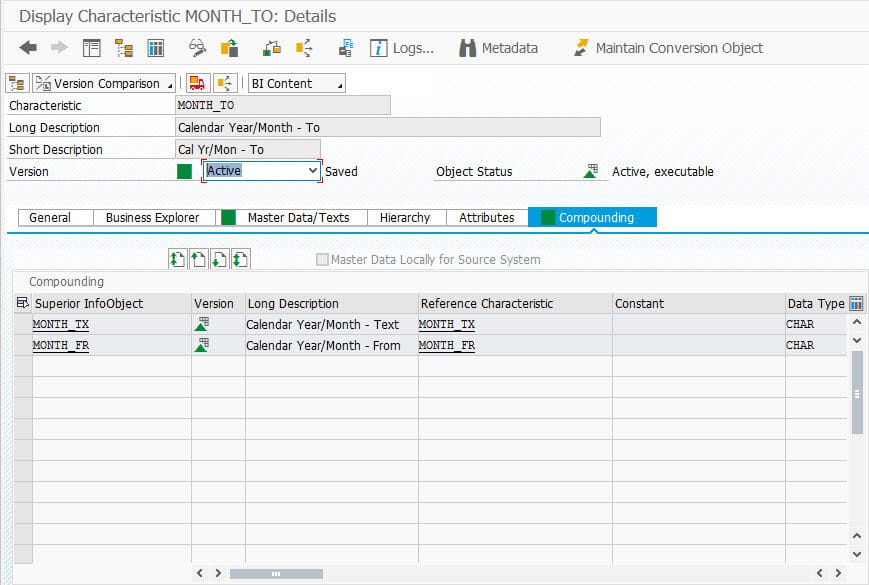The width and height of the screenshot is (869, 585).
Task: Expand the BI Content dropdown
Action: (x=296, y=84)
